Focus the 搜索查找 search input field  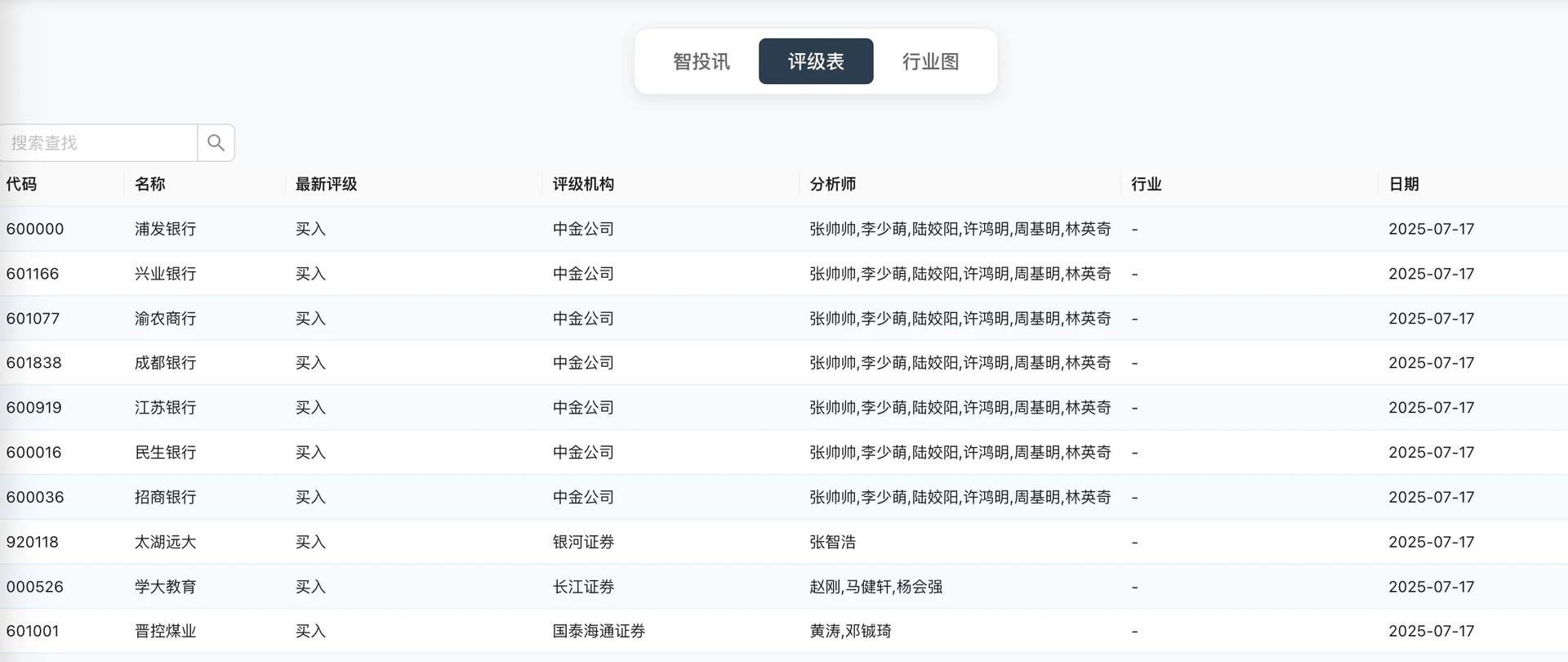click(98, 143)
